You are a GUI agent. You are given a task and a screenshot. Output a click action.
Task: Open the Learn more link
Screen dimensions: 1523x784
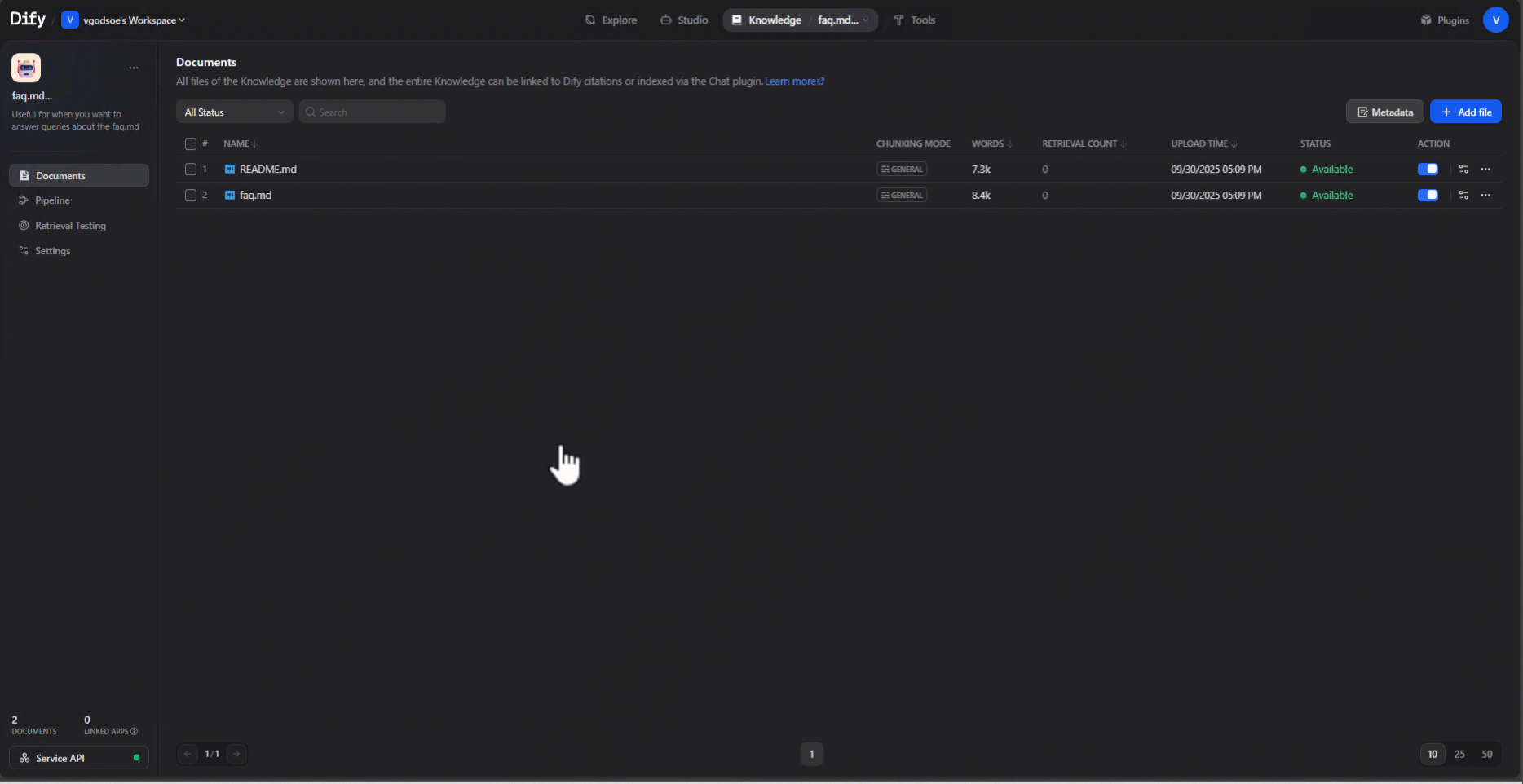(793, 81)
